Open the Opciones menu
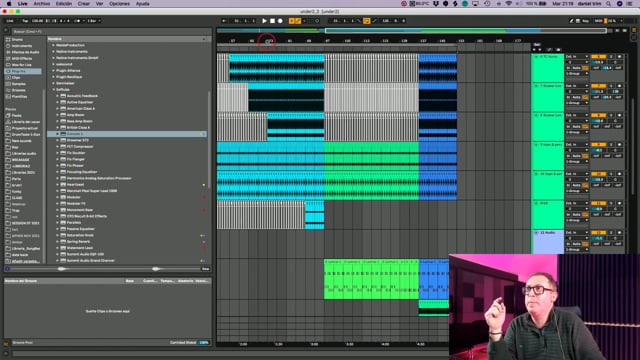Screen dimensions: 640x360 click(119, 4)
